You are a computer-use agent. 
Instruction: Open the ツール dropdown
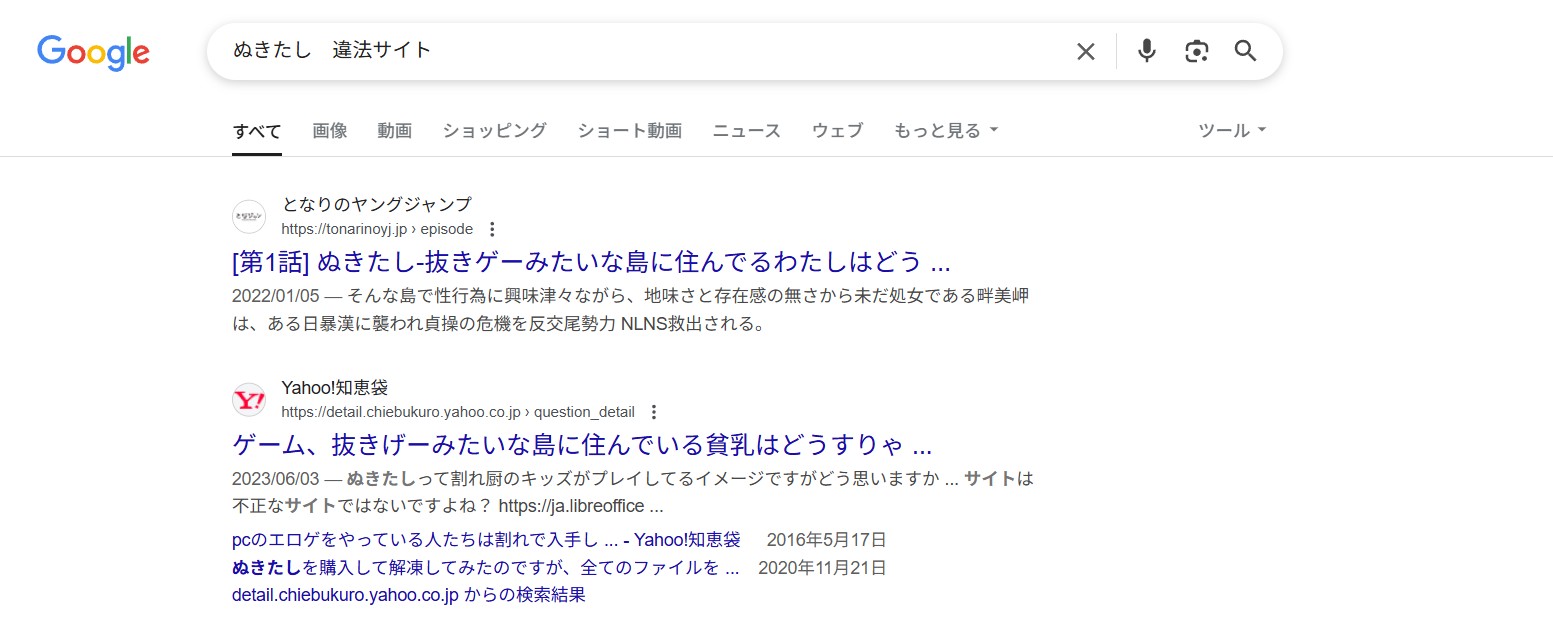click(x=1231, y=129)
